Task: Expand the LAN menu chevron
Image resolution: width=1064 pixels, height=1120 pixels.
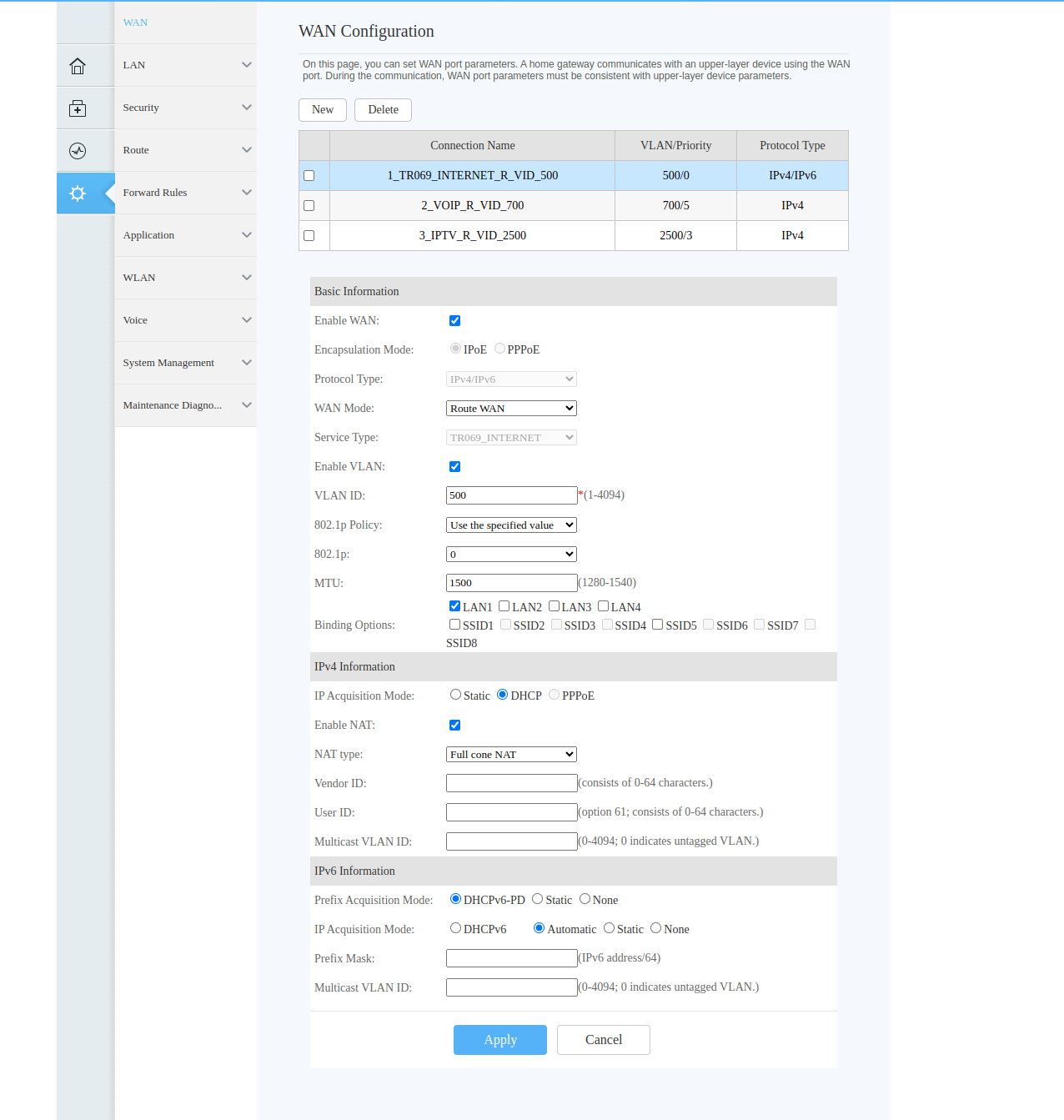Action: point(246,65)
